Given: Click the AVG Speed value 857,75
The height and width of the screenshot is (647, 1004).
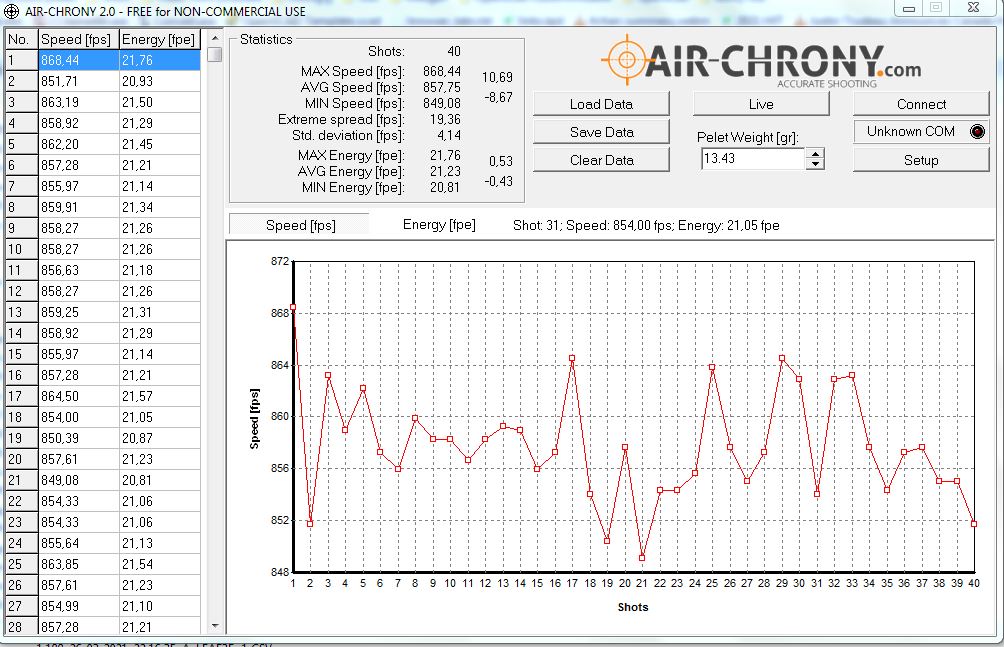Looking at the screenshot, I should click(442, 87).
